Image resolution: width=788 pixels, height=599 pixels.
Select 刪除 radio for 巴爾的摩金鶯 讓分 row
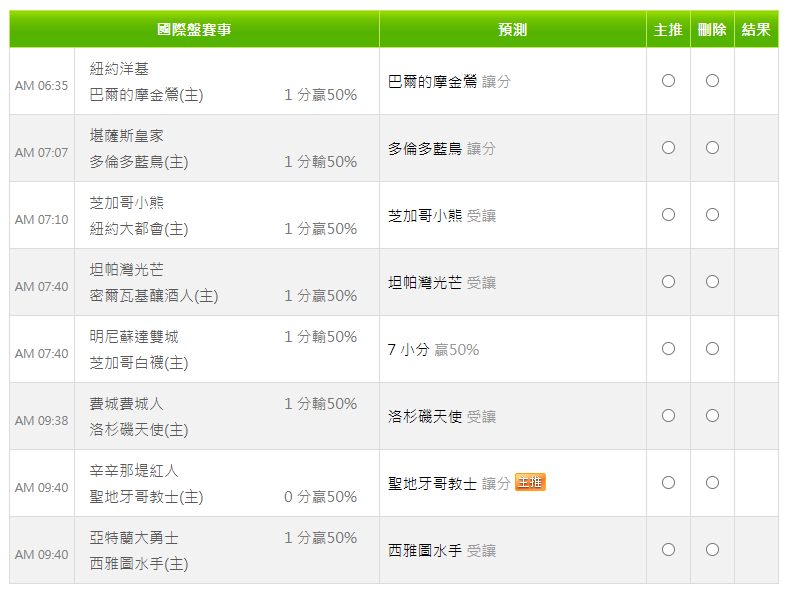(x=712, y=80)
